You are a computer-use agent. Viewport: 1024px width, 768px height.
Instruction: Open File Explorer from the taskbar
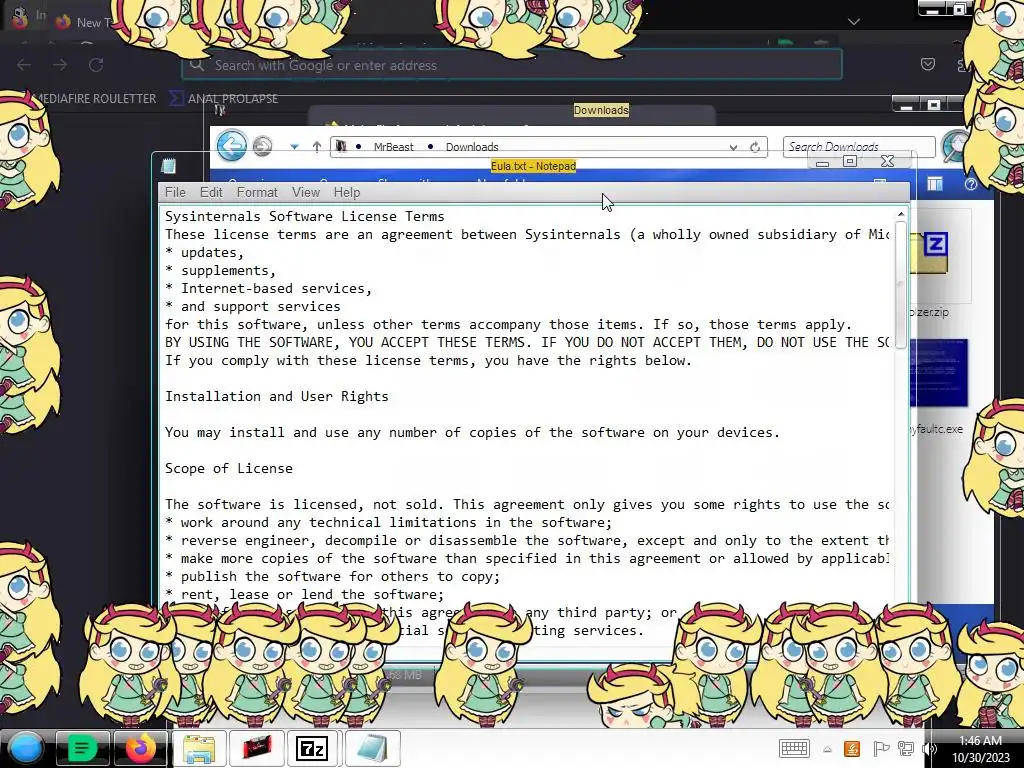[x=199, y=748]
